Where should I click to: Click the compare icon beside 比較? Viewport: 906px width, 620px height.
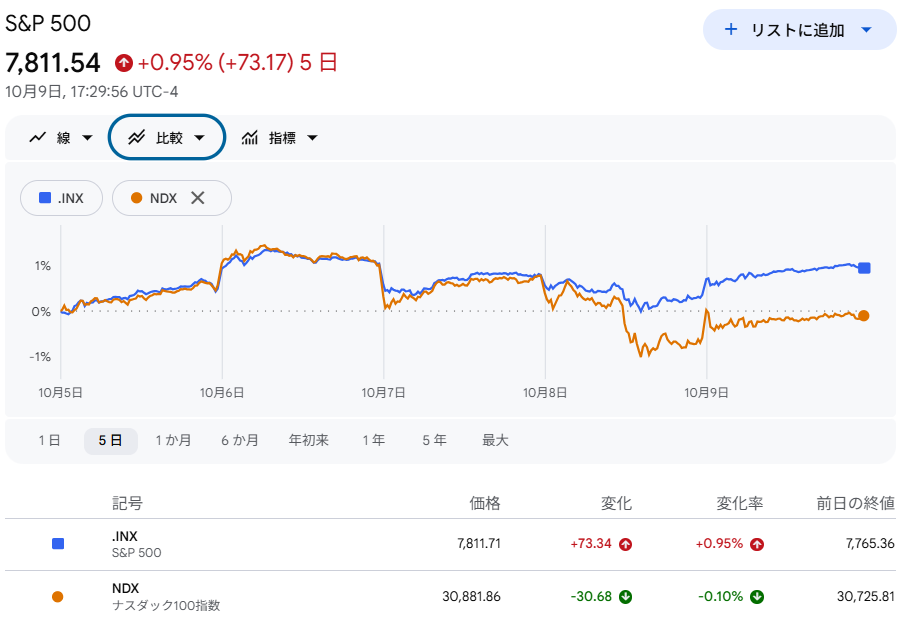(136, 138)
